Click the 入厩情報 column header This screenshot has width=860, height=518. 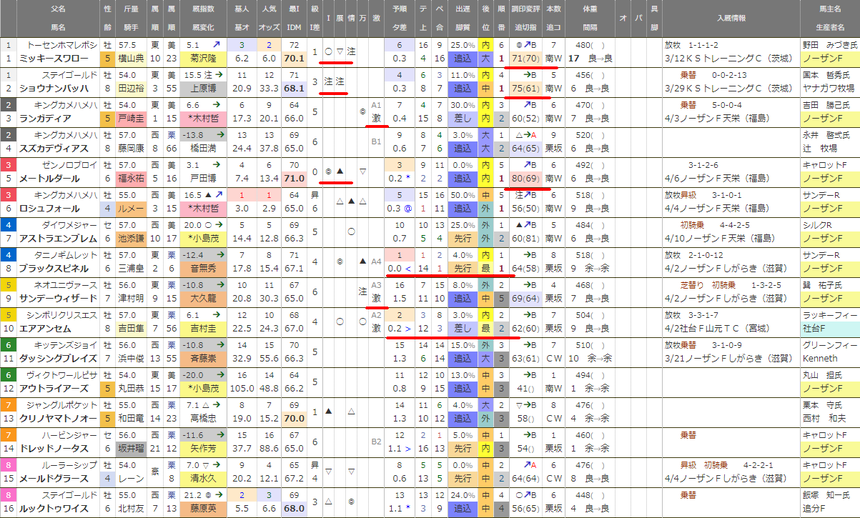(731, 18)
